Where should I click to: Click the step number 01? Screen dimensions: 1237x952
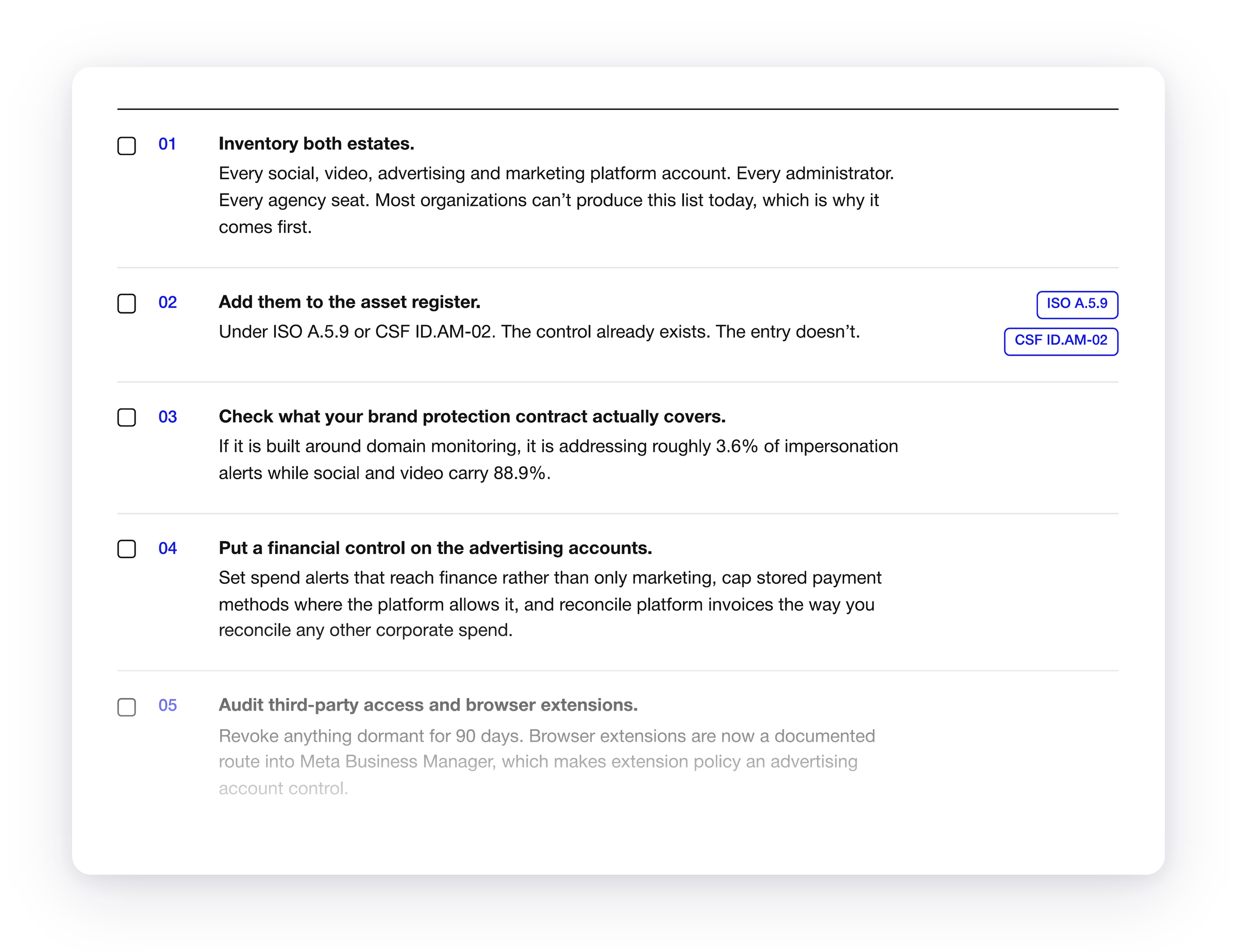pos(167,144)
